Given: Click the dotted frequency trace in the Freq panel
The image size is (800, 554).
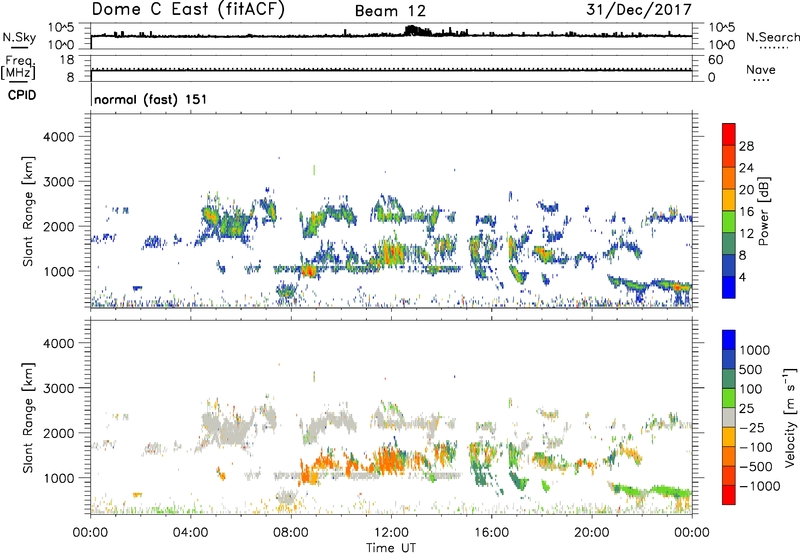Looking at the screenshot, I should coord(391,68).
